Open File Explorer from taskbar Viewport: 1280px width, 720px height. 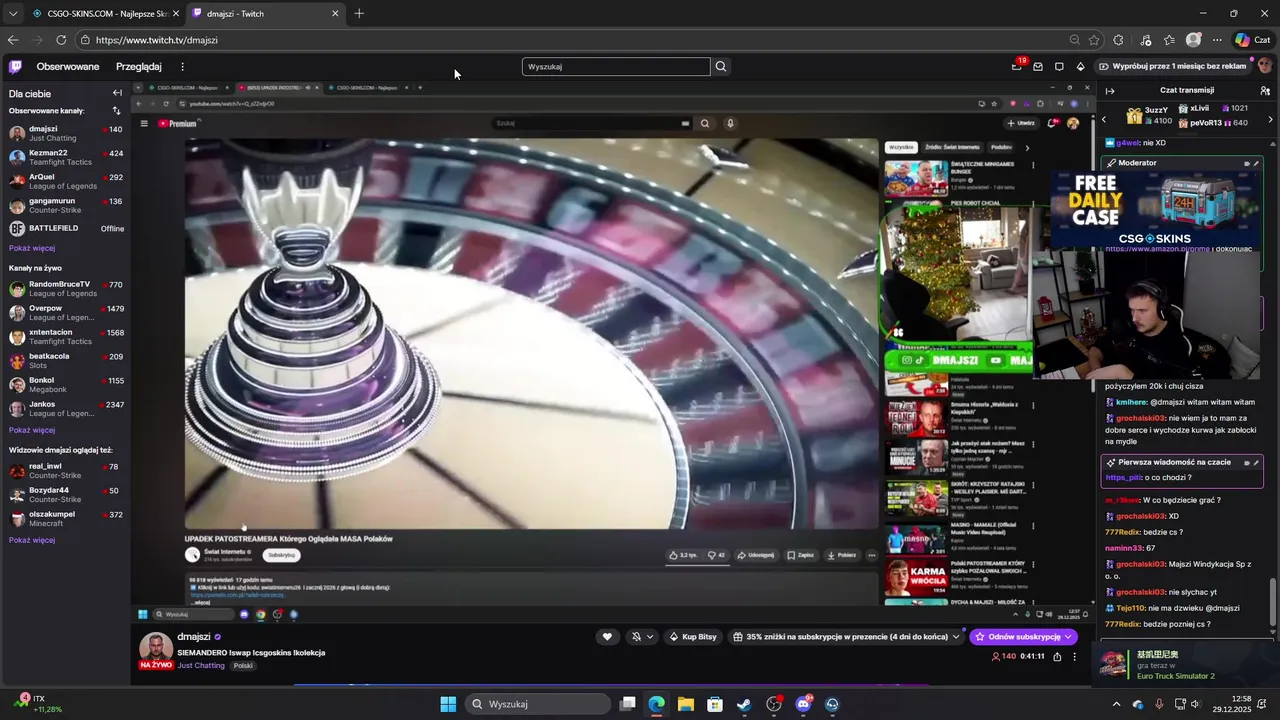[x=685, y=704]
